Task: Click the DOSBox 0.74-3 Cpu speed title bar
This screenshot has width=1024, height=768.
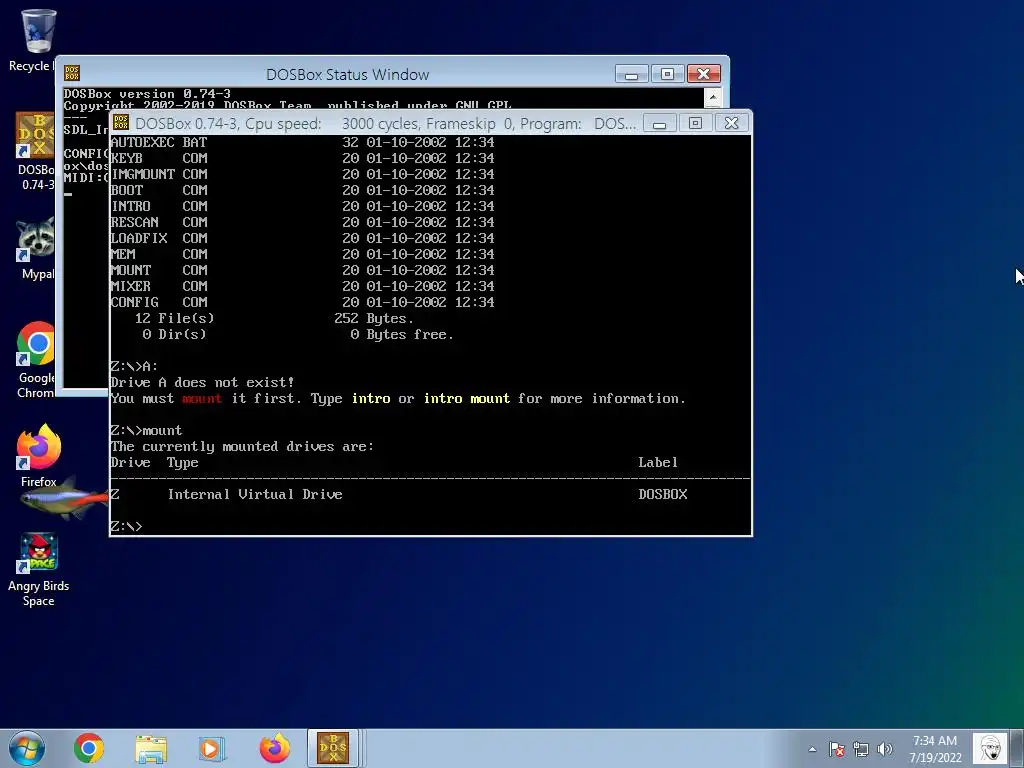Action: [385, 123]
